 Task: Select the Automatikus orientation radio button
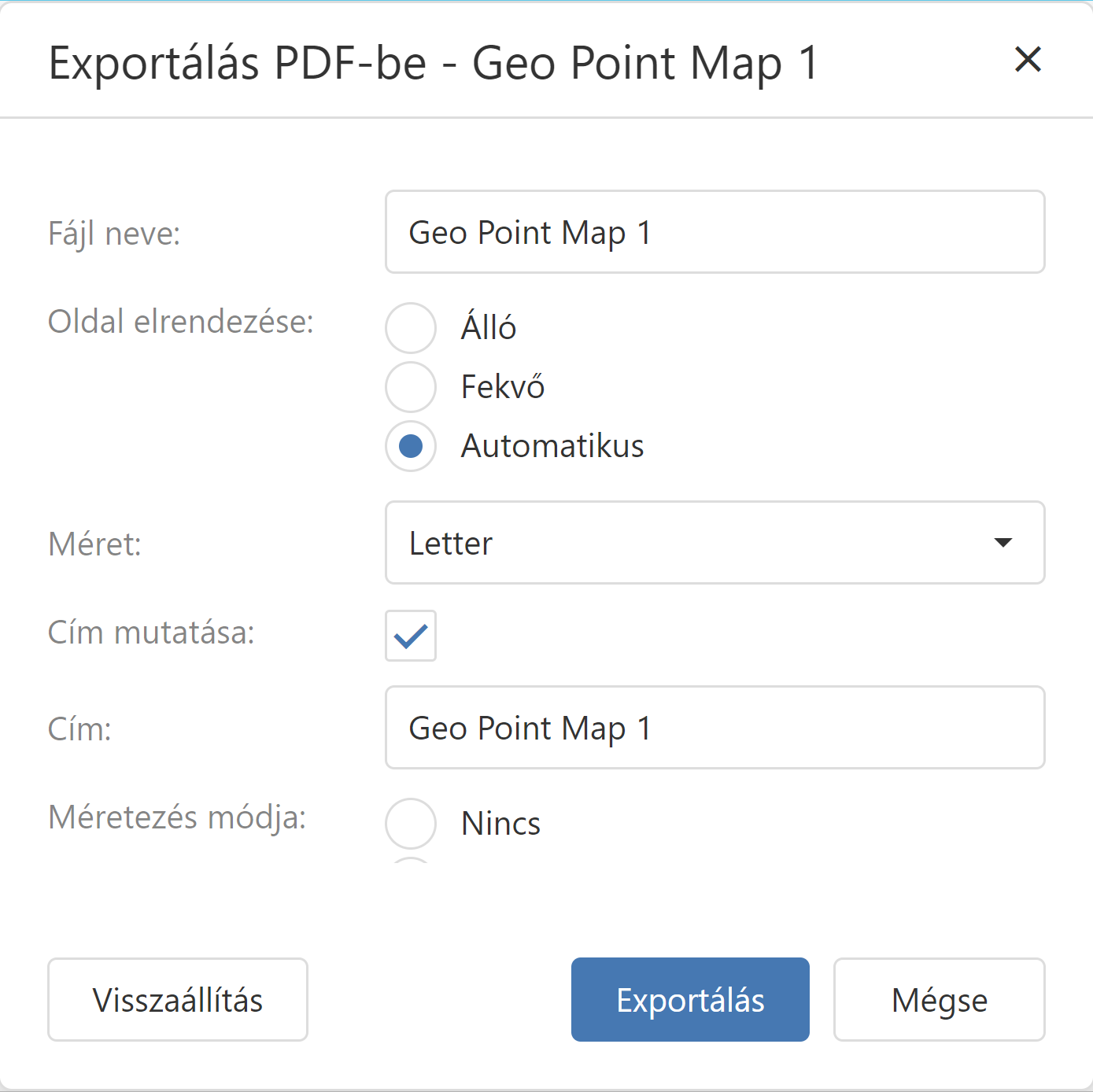[x=411, y=446]
